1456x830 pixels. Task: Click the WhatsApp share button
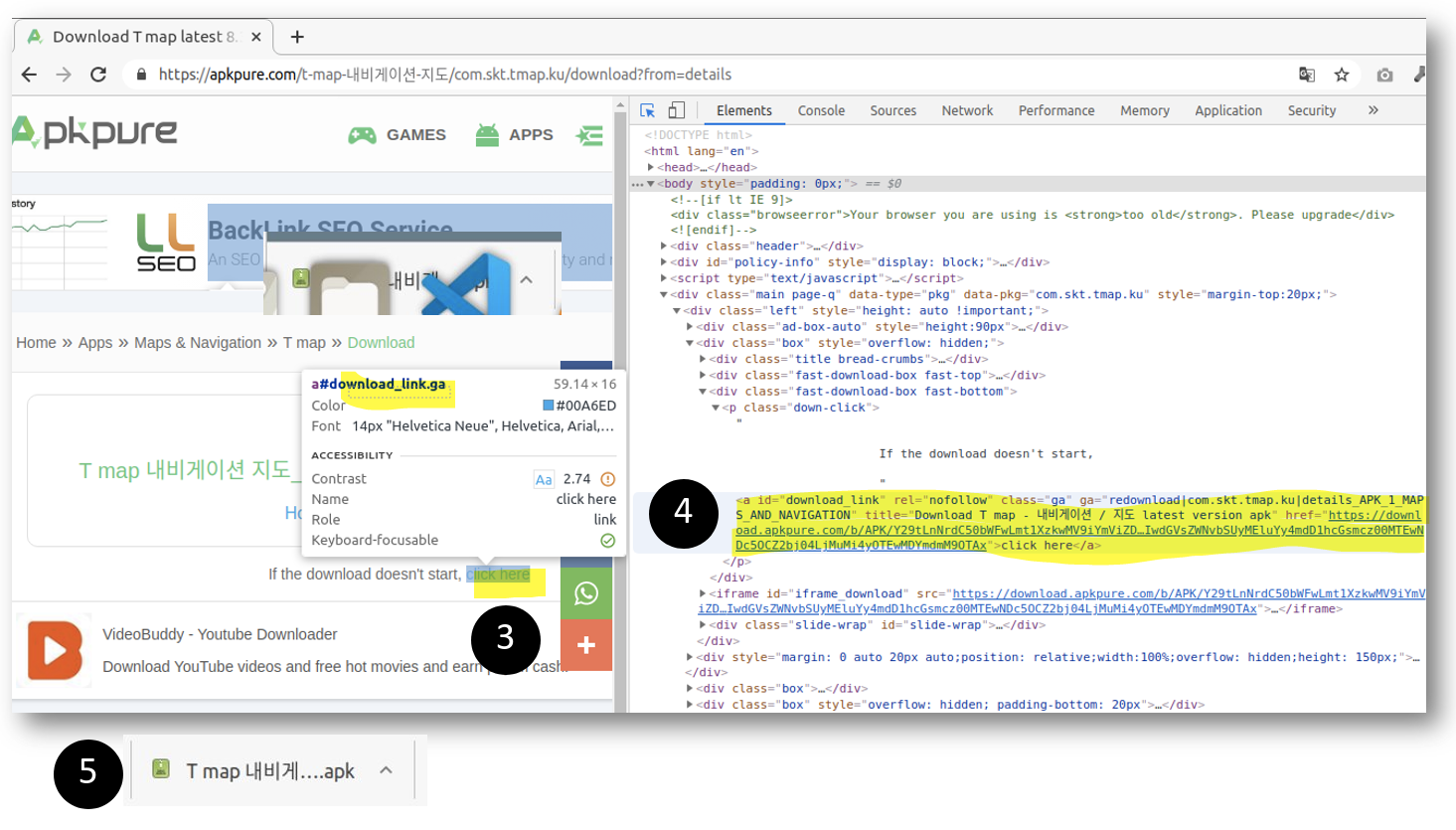tap(586, 593)
